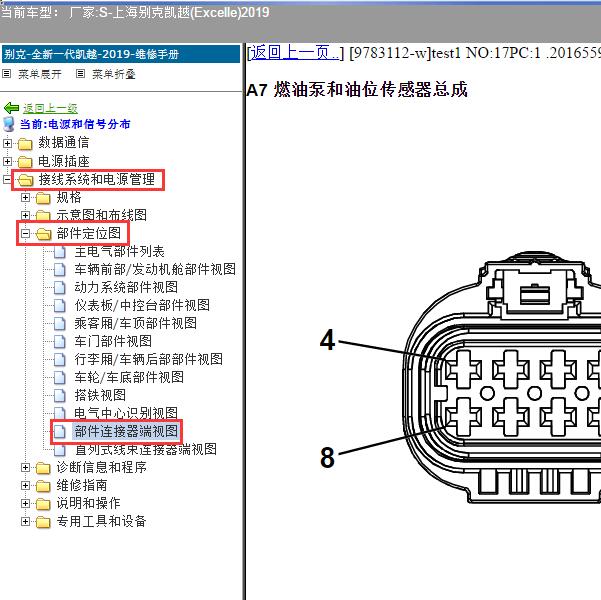
Task: Click the connector pin 8 label
Action: tap(327, 457)
